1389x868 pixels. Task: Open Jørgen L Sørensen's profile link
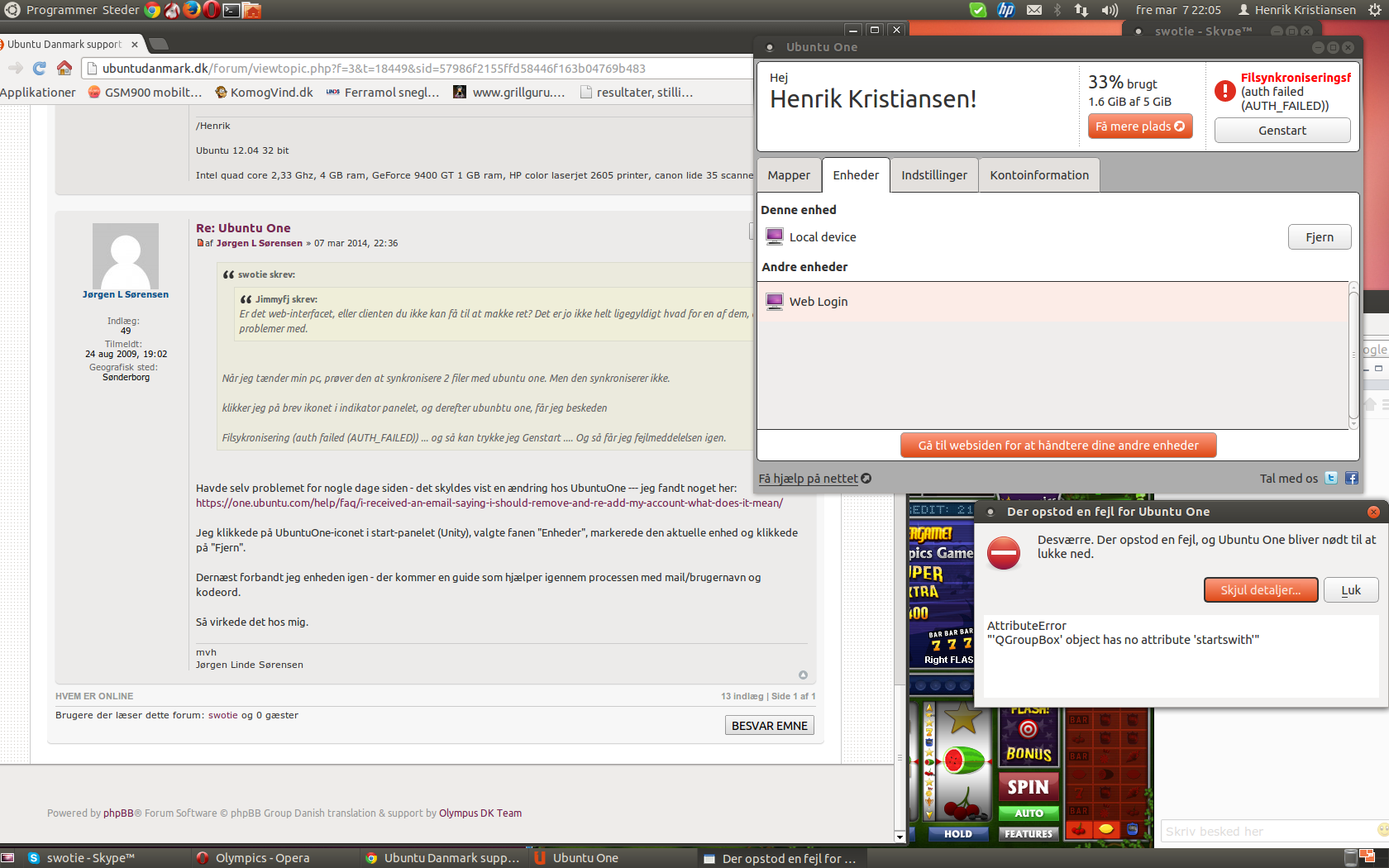[126, 294]
